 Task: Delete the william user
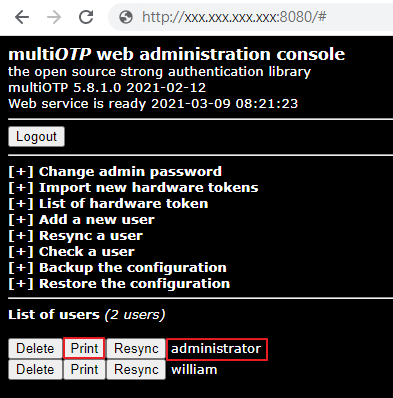[x=35, y=370]
